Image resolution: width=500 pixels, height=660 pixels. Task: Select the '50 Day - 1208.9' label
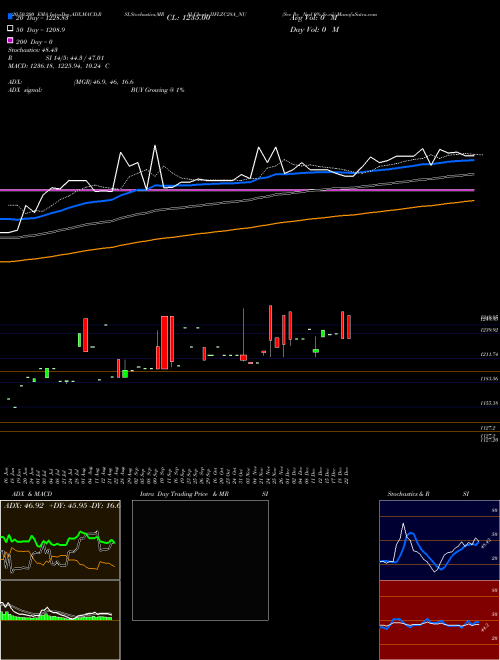(x=40, y=30)
